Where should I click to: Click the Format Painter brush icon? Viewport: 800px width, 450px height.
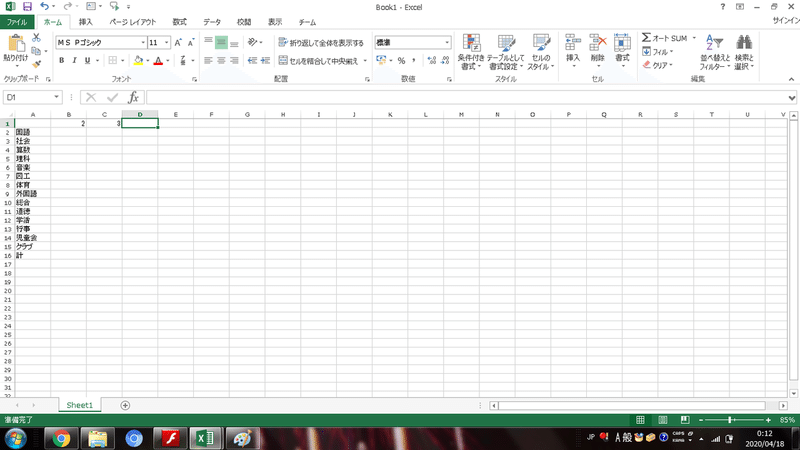click(x=36, y=64)
